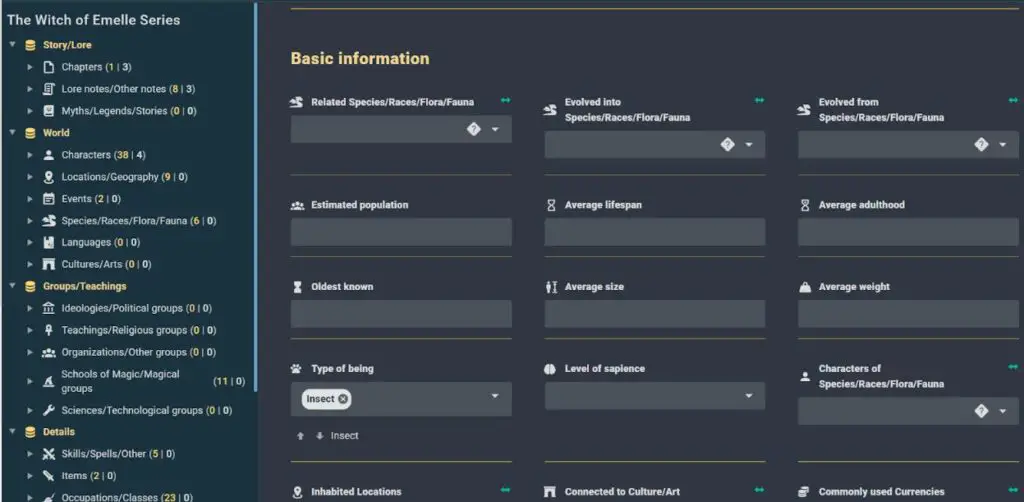
Task: Click the Locations/Geography pin icon
Action: (x=49, y=177)
